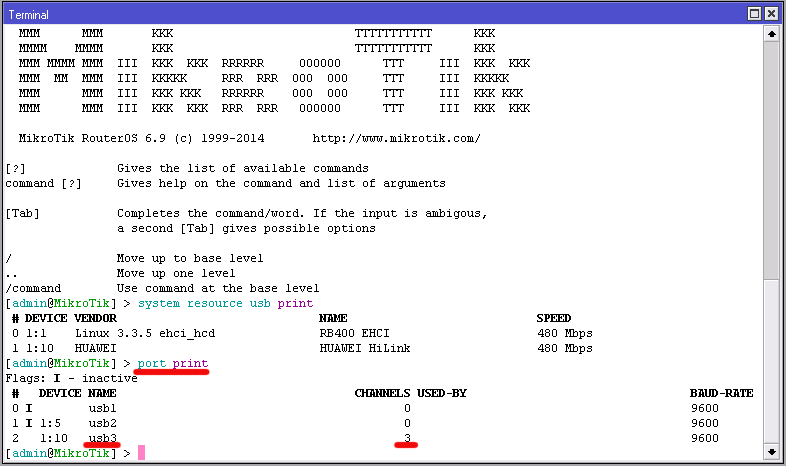This screenshot has height=466, width=786.
Task: Click the USED-BY column header
Action: click(x=442, y=393)
